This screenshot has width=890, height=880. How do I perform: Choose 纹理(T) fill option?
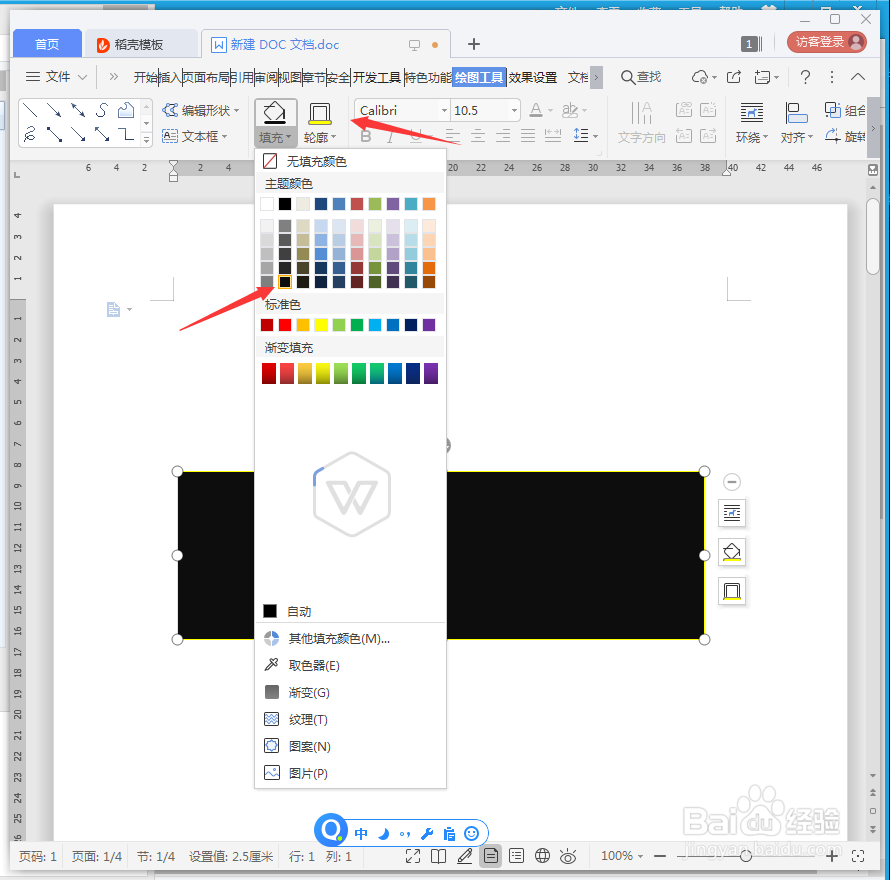pos(350,719)
